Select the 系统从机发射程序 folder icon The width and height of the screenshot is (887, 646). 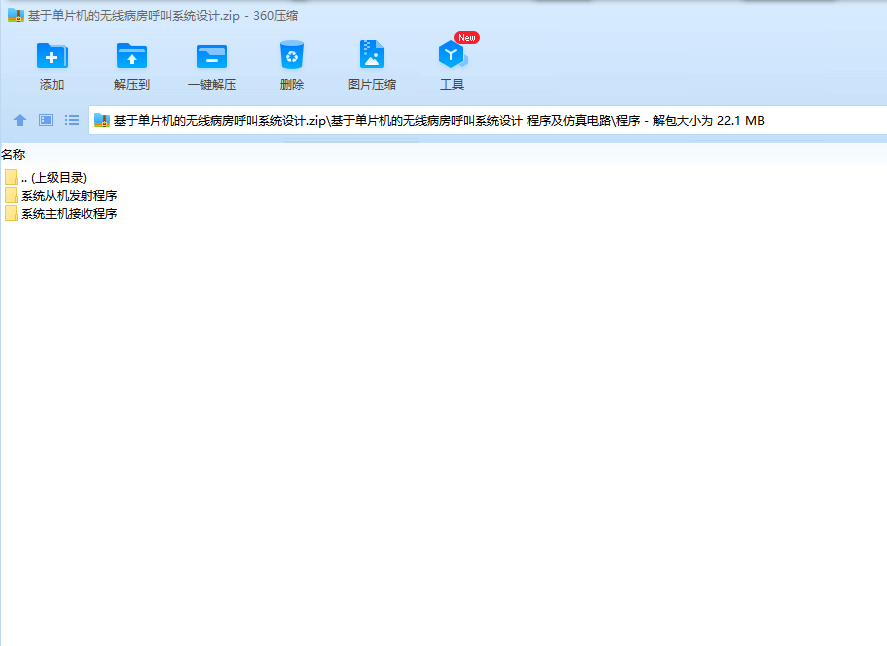coord(11,196)
